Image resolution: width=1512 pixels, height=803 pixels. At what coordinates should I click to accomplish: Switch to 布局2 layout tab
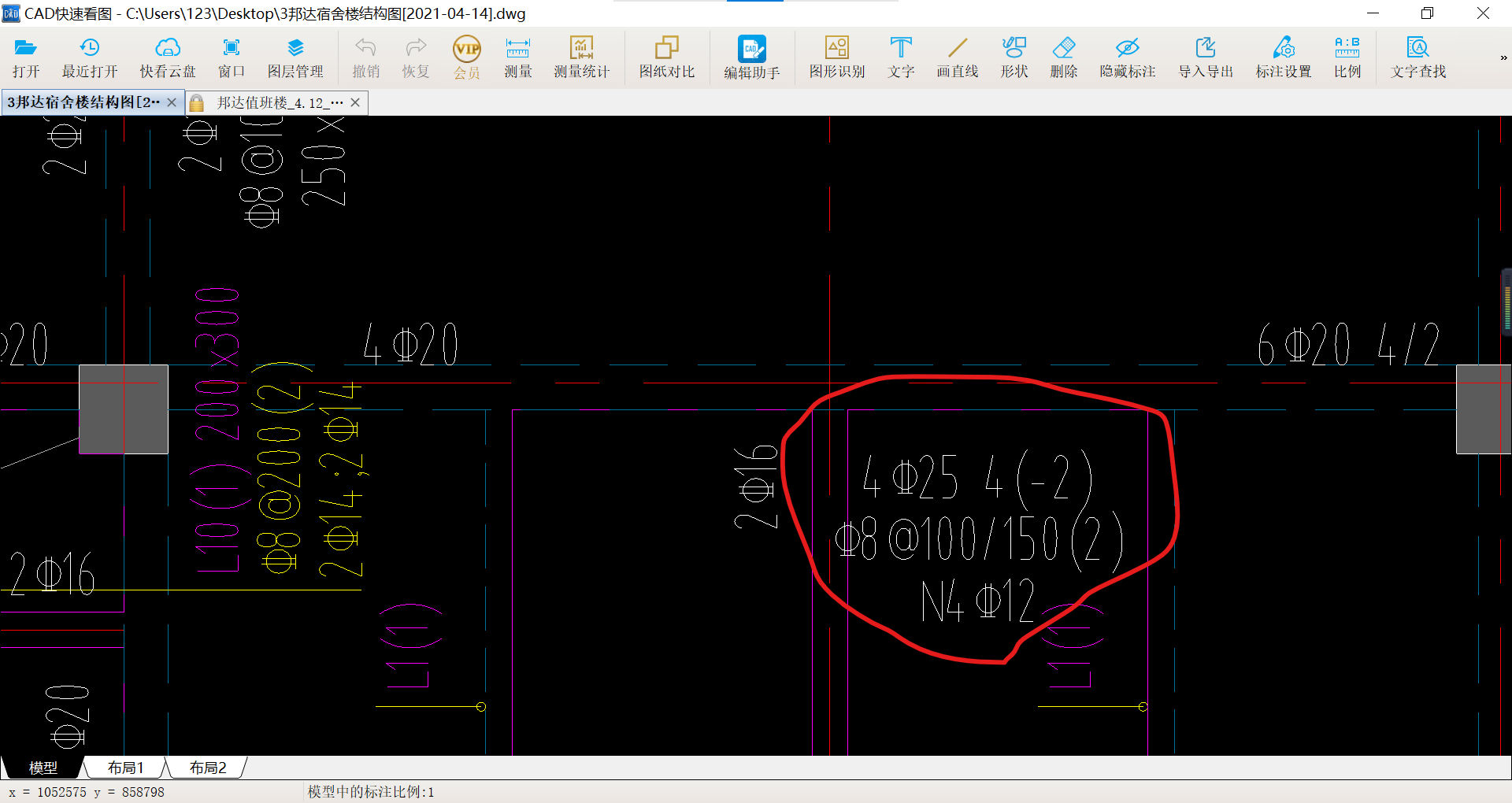[208, 768]
